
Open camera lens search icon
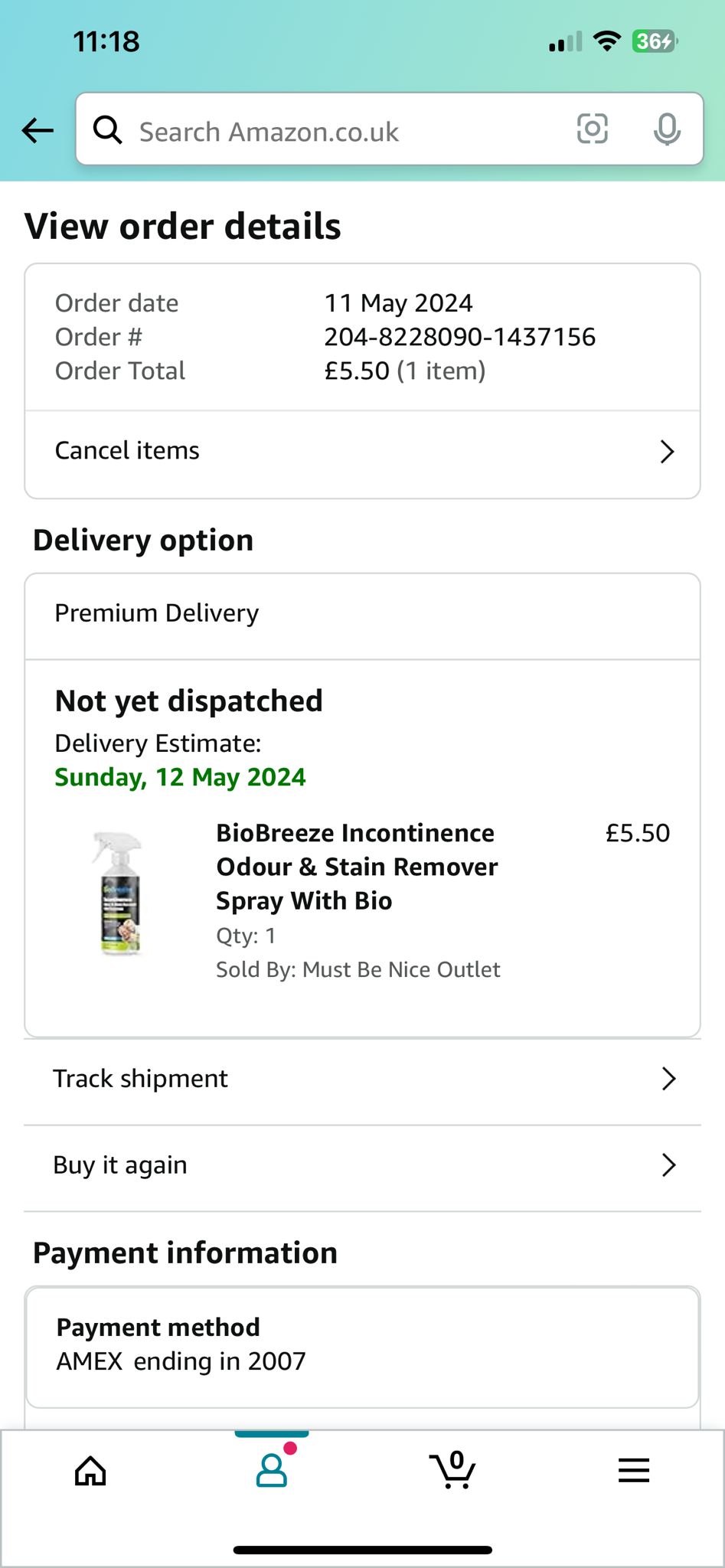[592, 129]
